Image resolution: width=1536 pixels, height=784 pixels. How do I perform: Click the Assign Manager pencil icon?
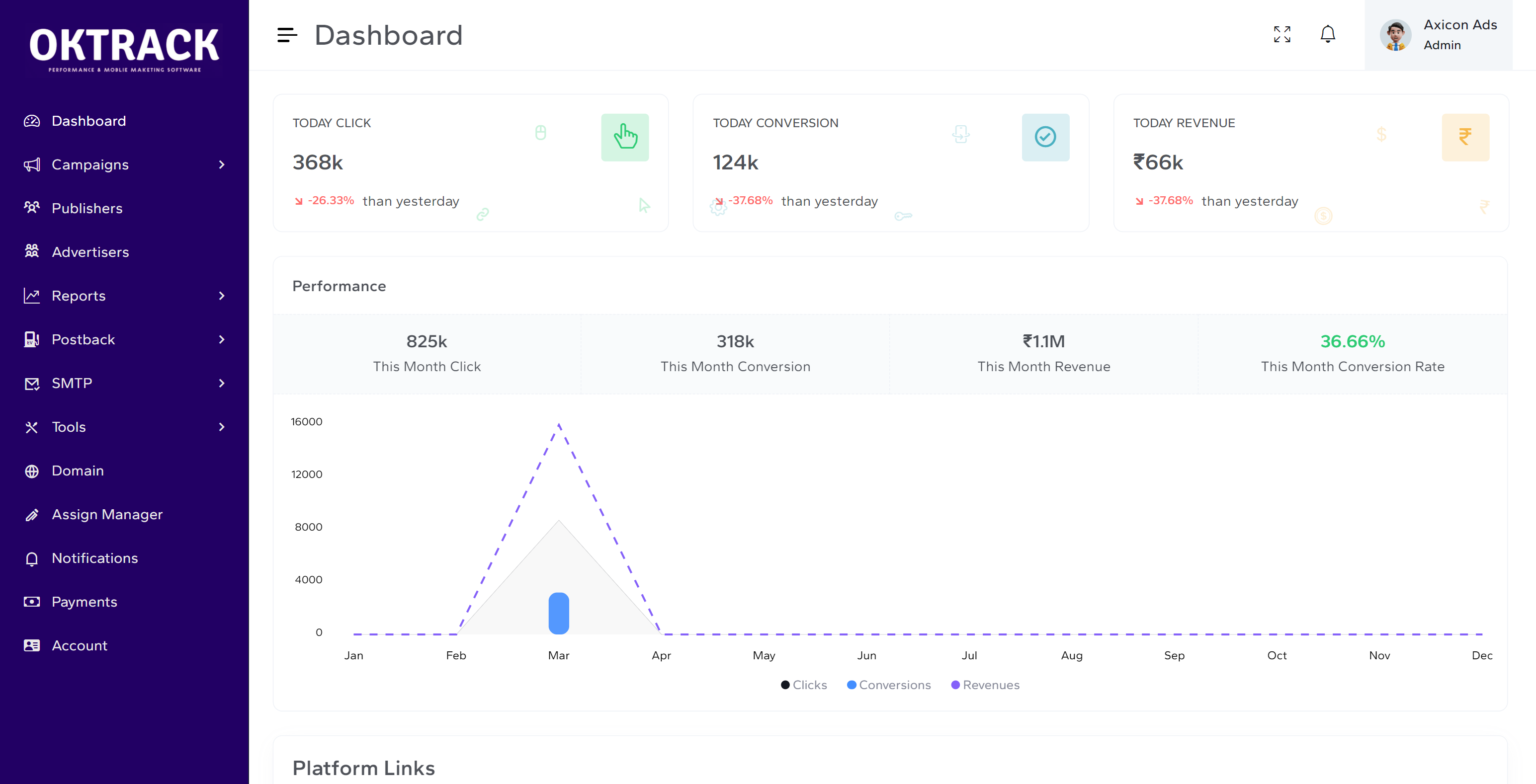[32, 514]
